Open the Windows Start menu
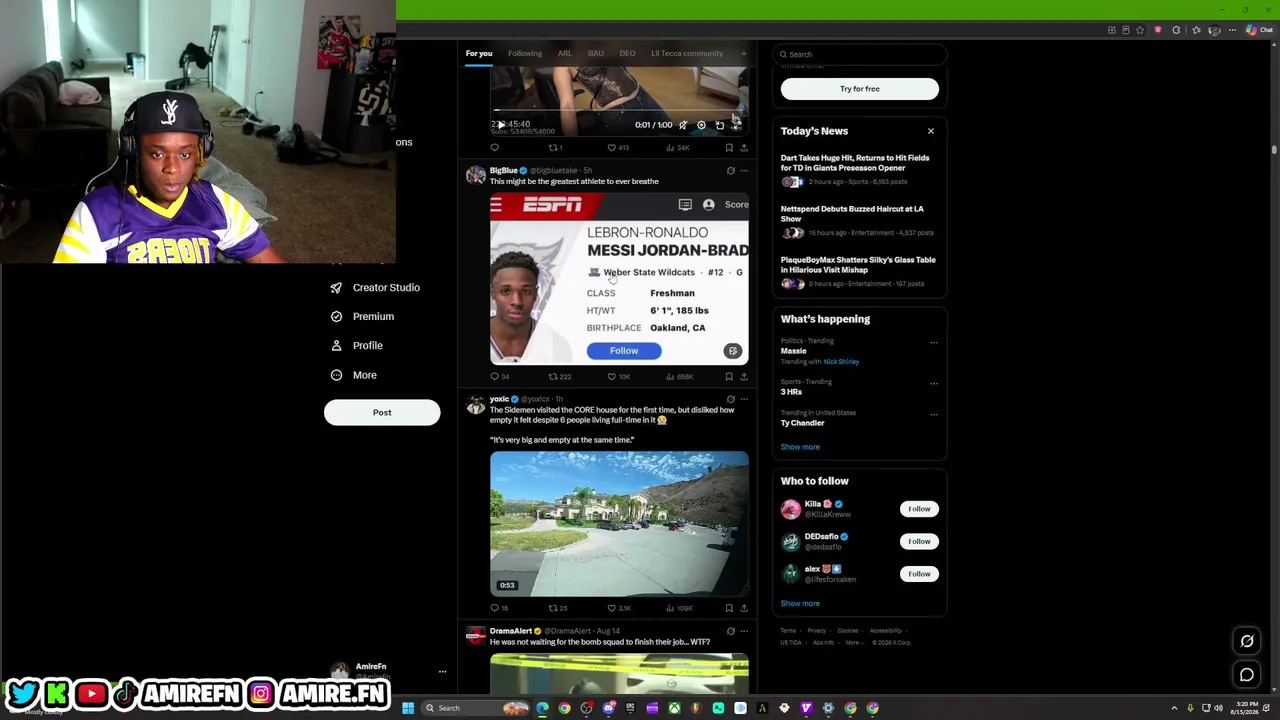Image resolution: width=1280 pixels, height=720 pixels. coord(408,708)
